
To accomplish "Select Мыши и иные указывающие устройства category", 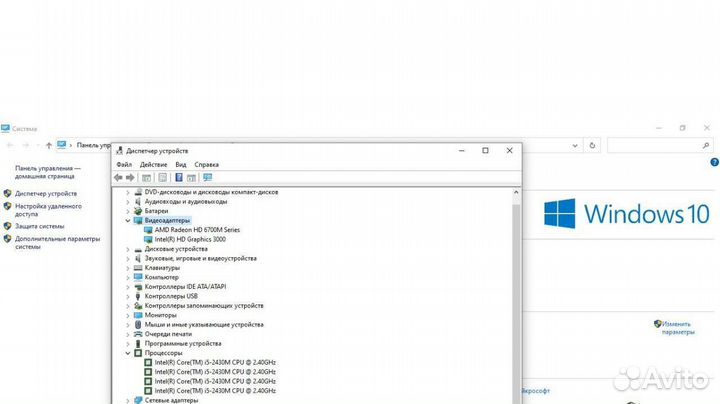I will [204, 325].
